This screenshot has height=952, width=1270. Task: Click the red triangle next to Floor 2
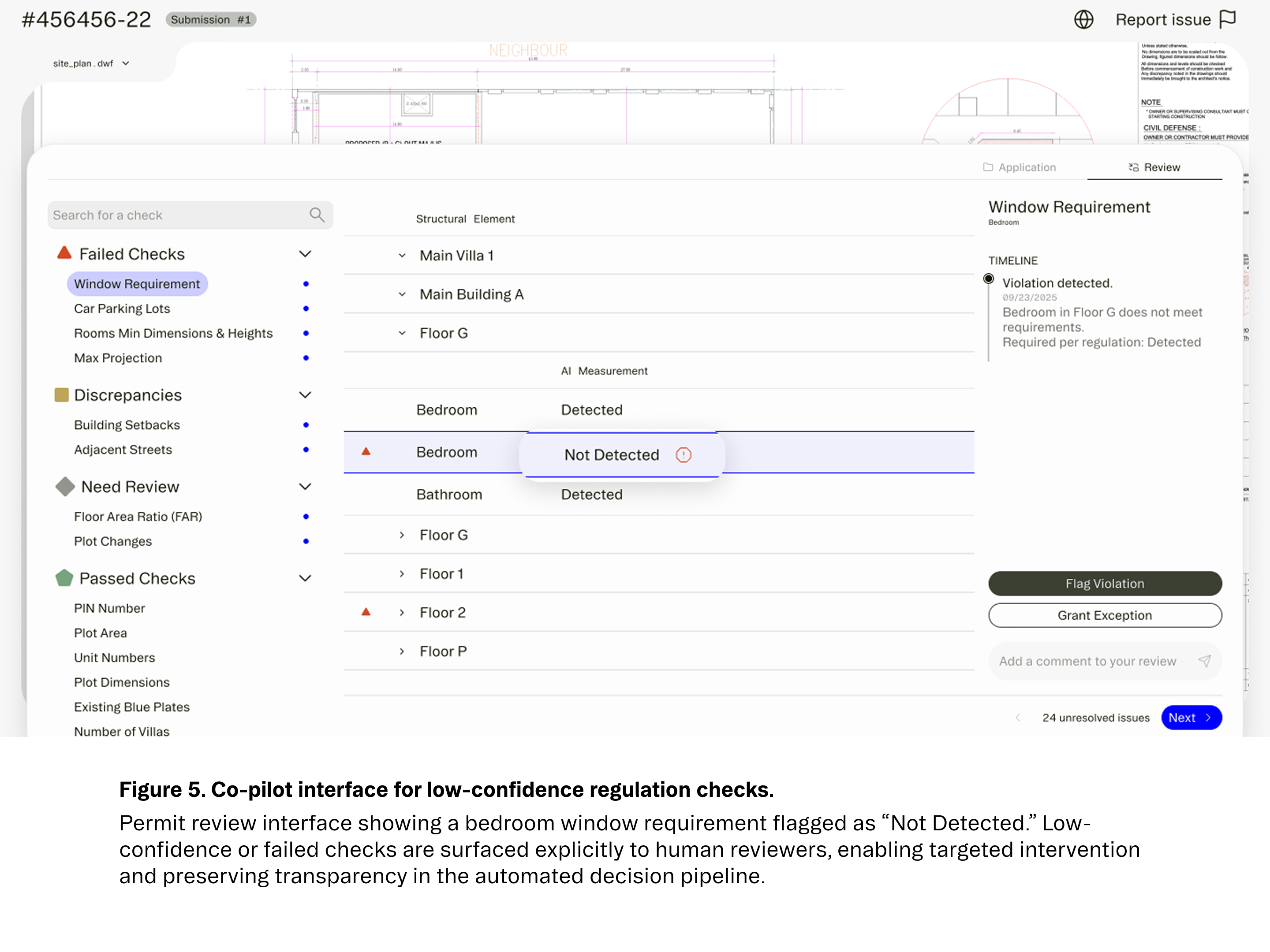click(366, 612)
